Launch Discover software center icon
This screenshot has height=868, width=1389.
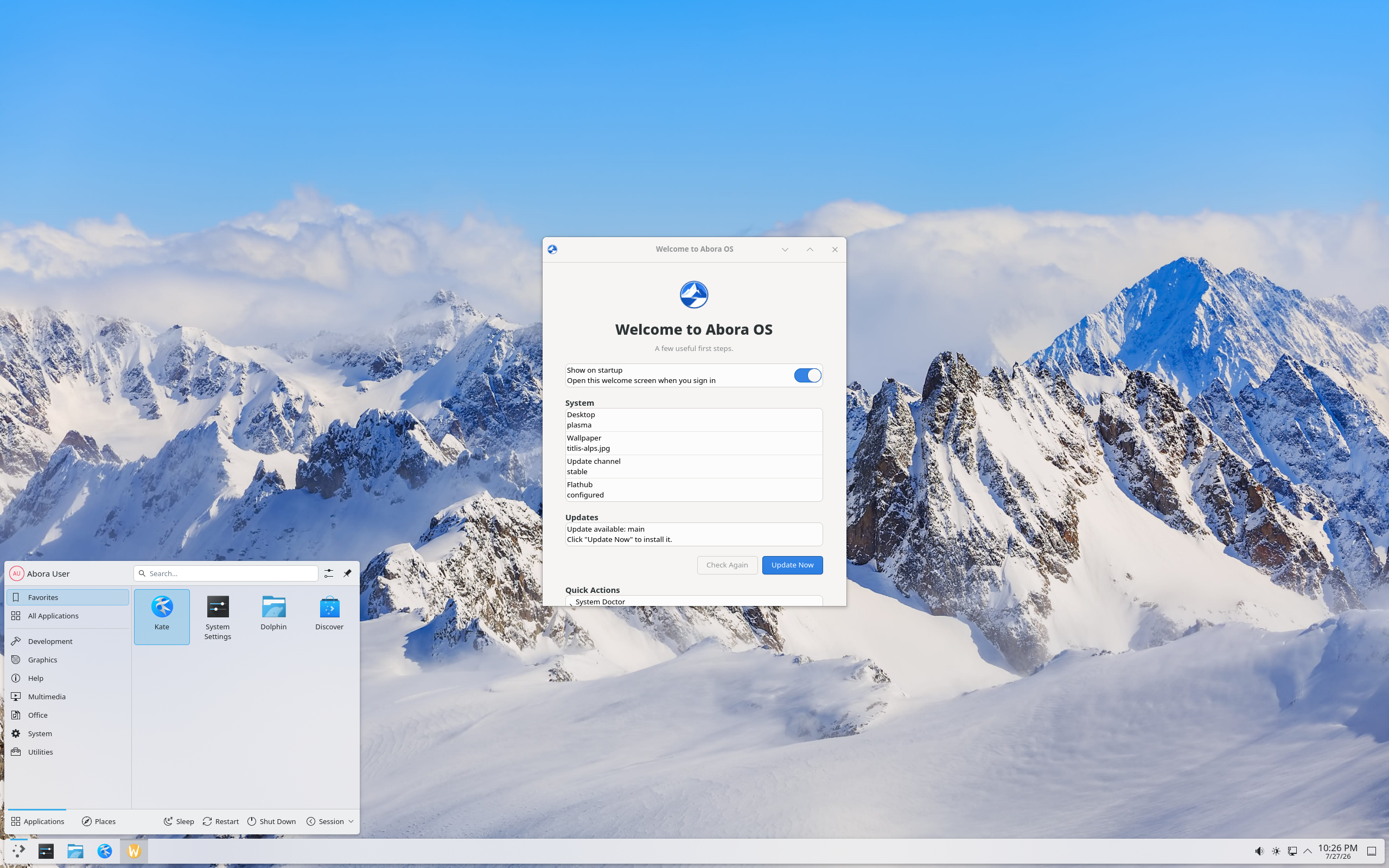(x=329, y=617)
